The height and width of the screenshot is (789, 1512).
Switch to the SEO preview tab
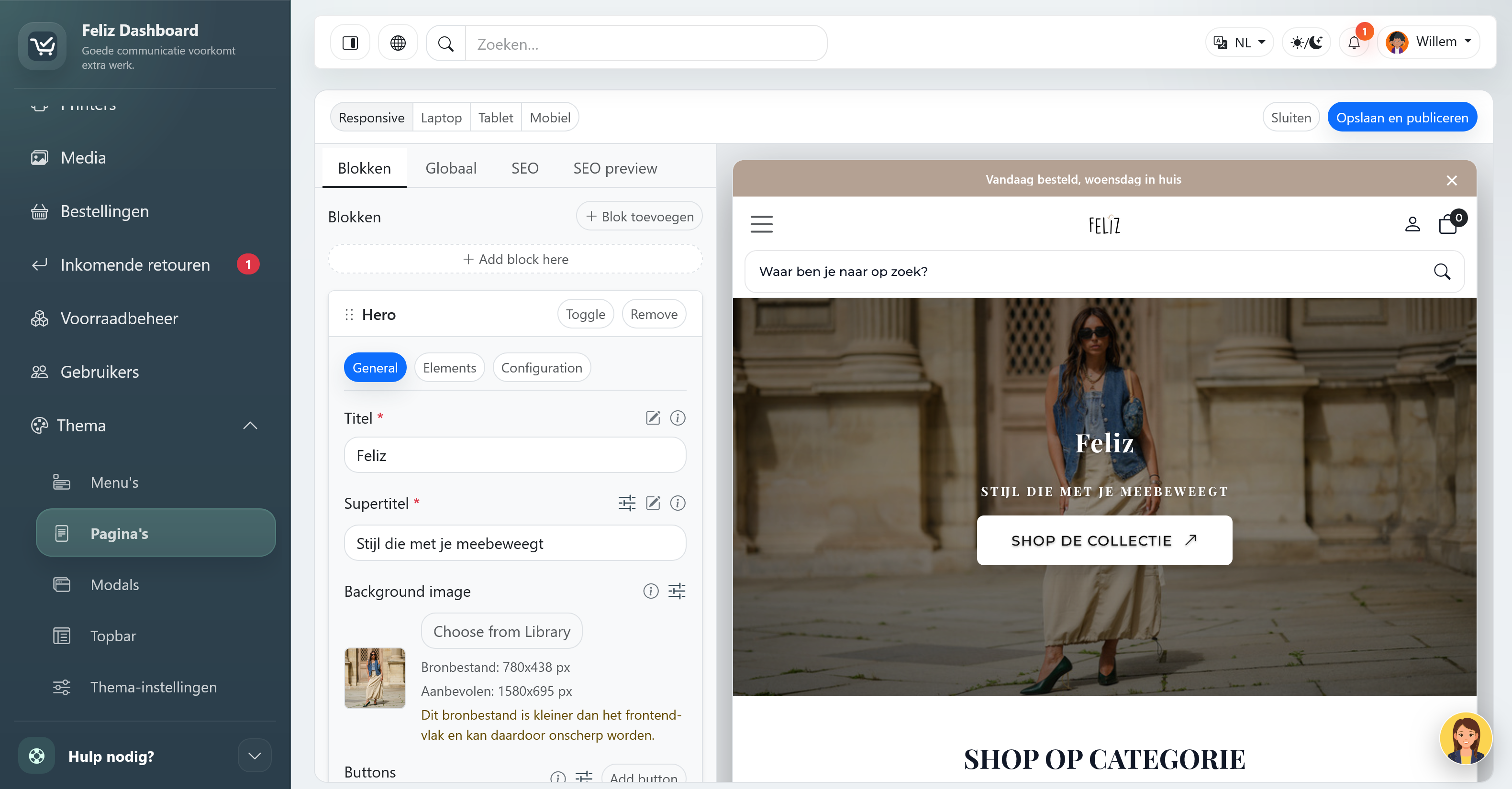coord(615,168)
